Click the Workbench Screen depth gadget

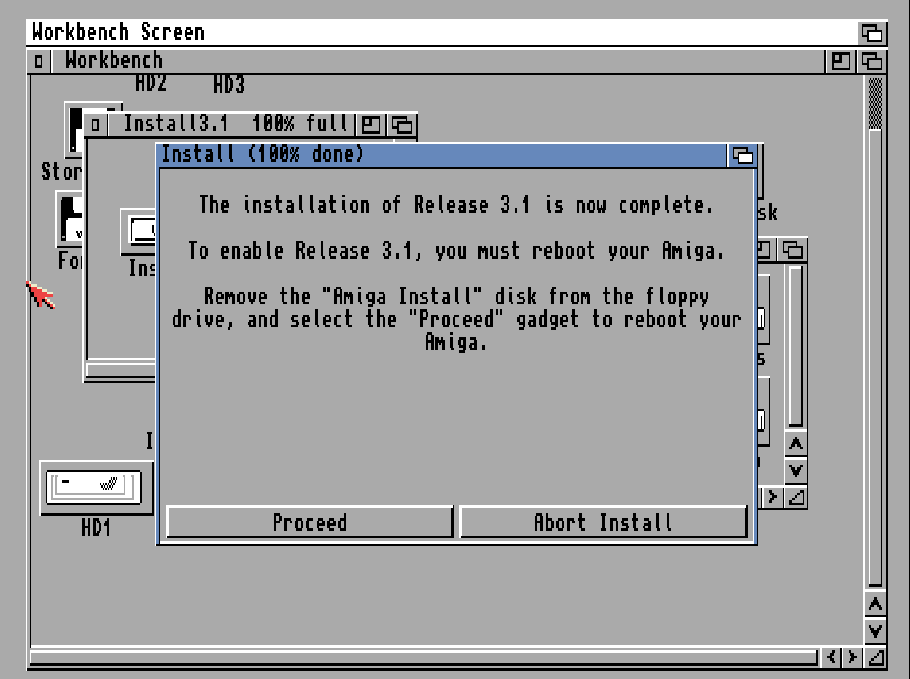pos(871,32)
